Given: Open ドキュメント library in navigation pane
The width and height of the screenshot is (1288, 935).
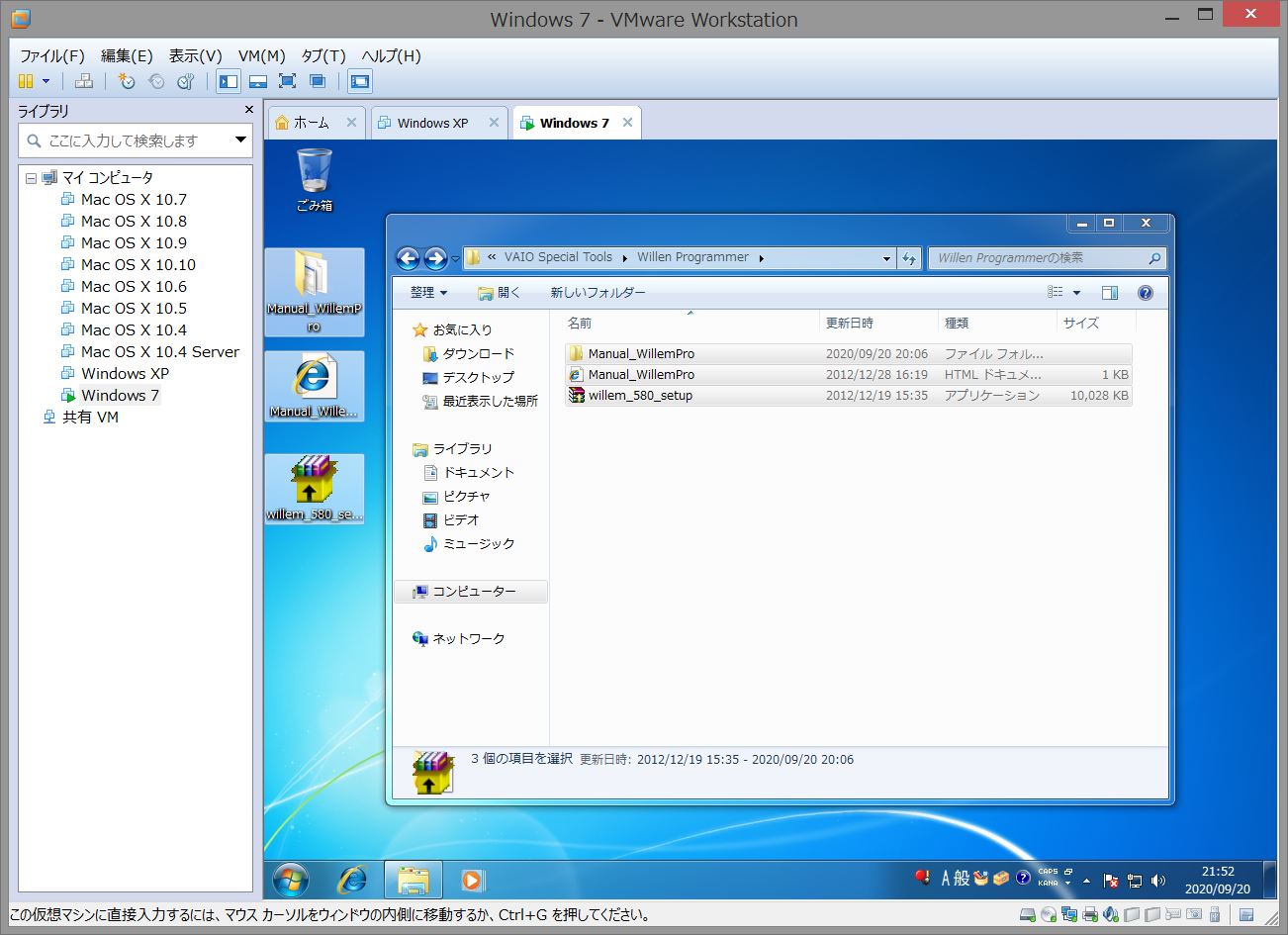Looking at the screenshot, I should [x=469, y=472].
